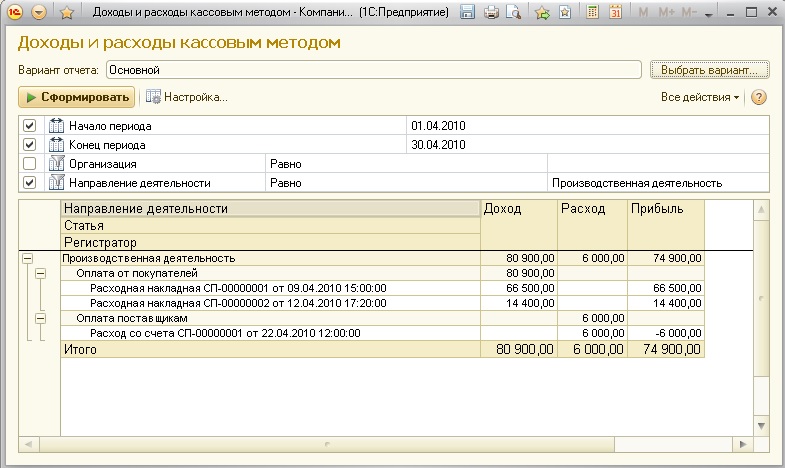Select the Регистратор header cell
The height and width of the screenshot is (468, 785).
pos(270,242)
